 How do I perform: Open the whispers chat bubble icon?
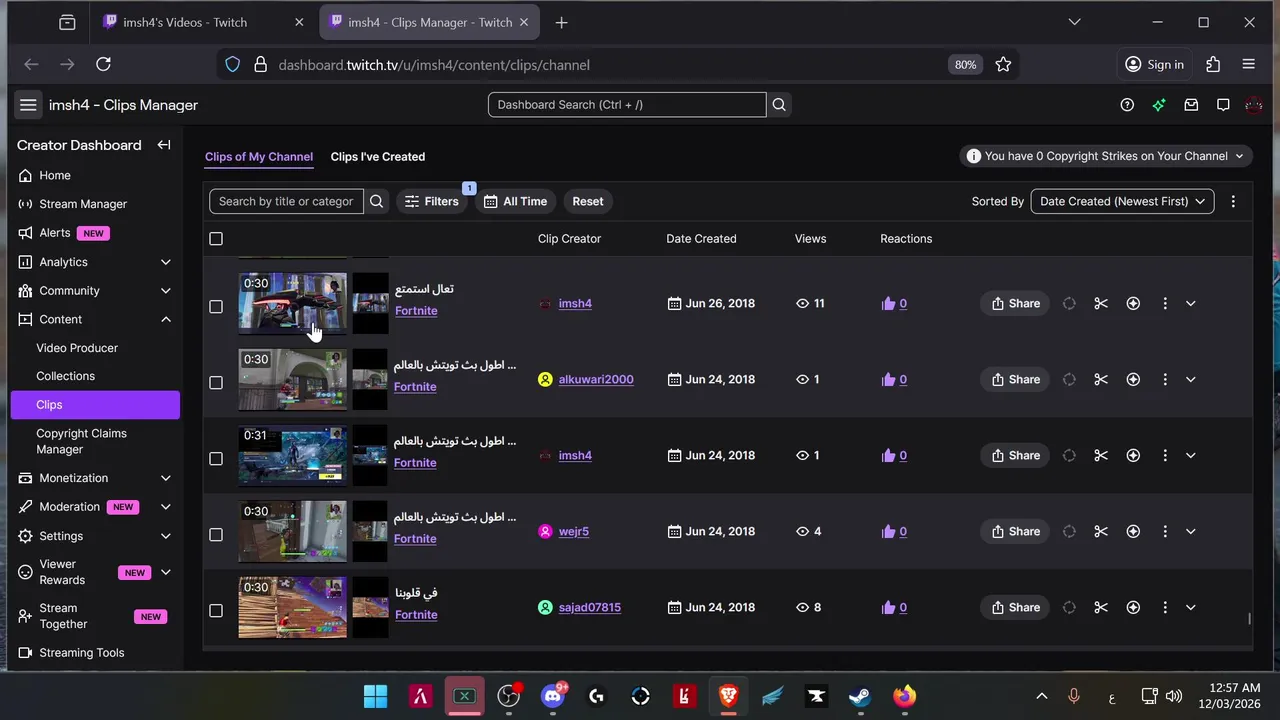coord(1223,105)
